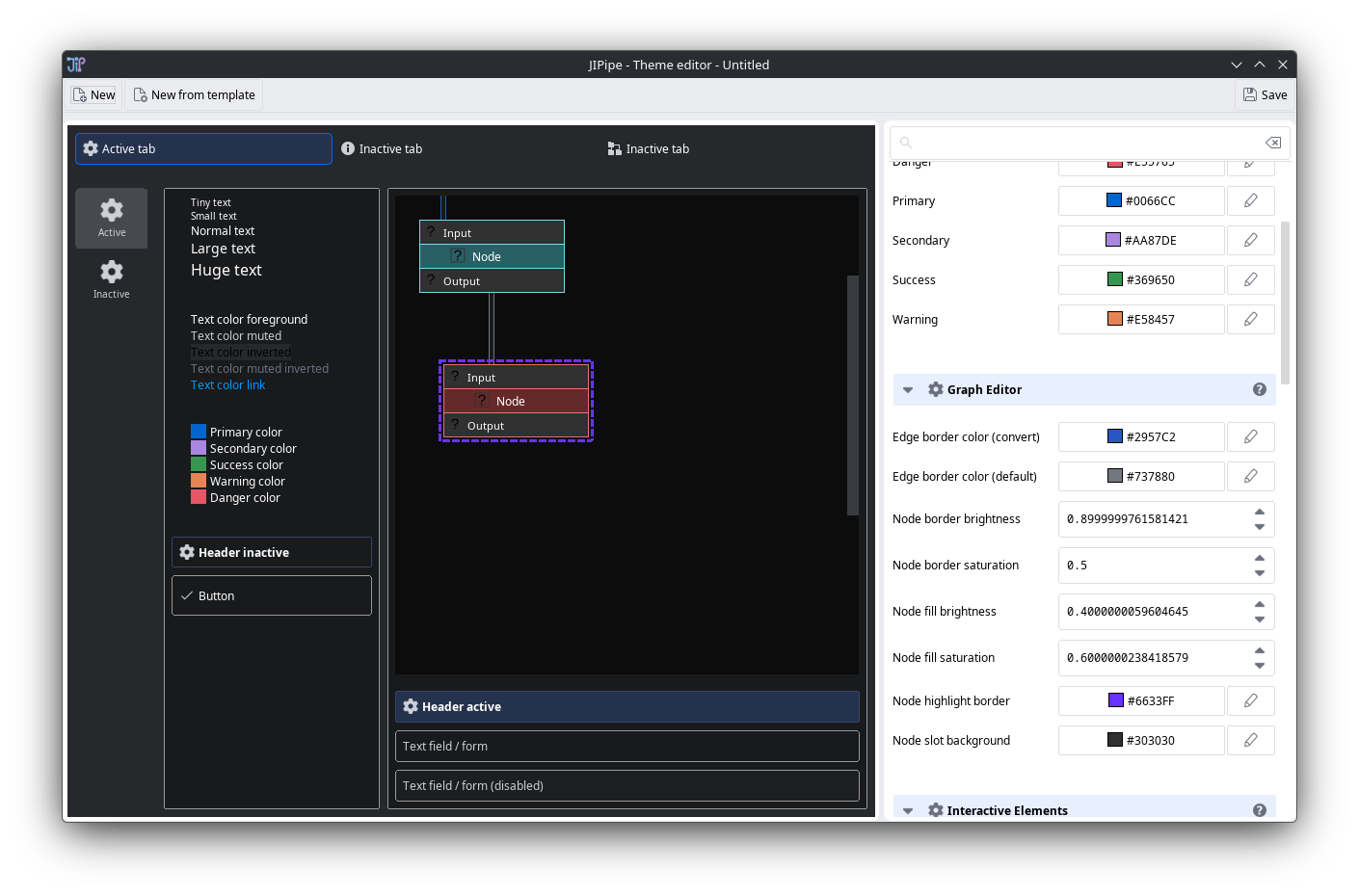The width and height of the screenshot is (1359, 896).
Task: Toggle the checkmark Button in preview
Action: 272,595
